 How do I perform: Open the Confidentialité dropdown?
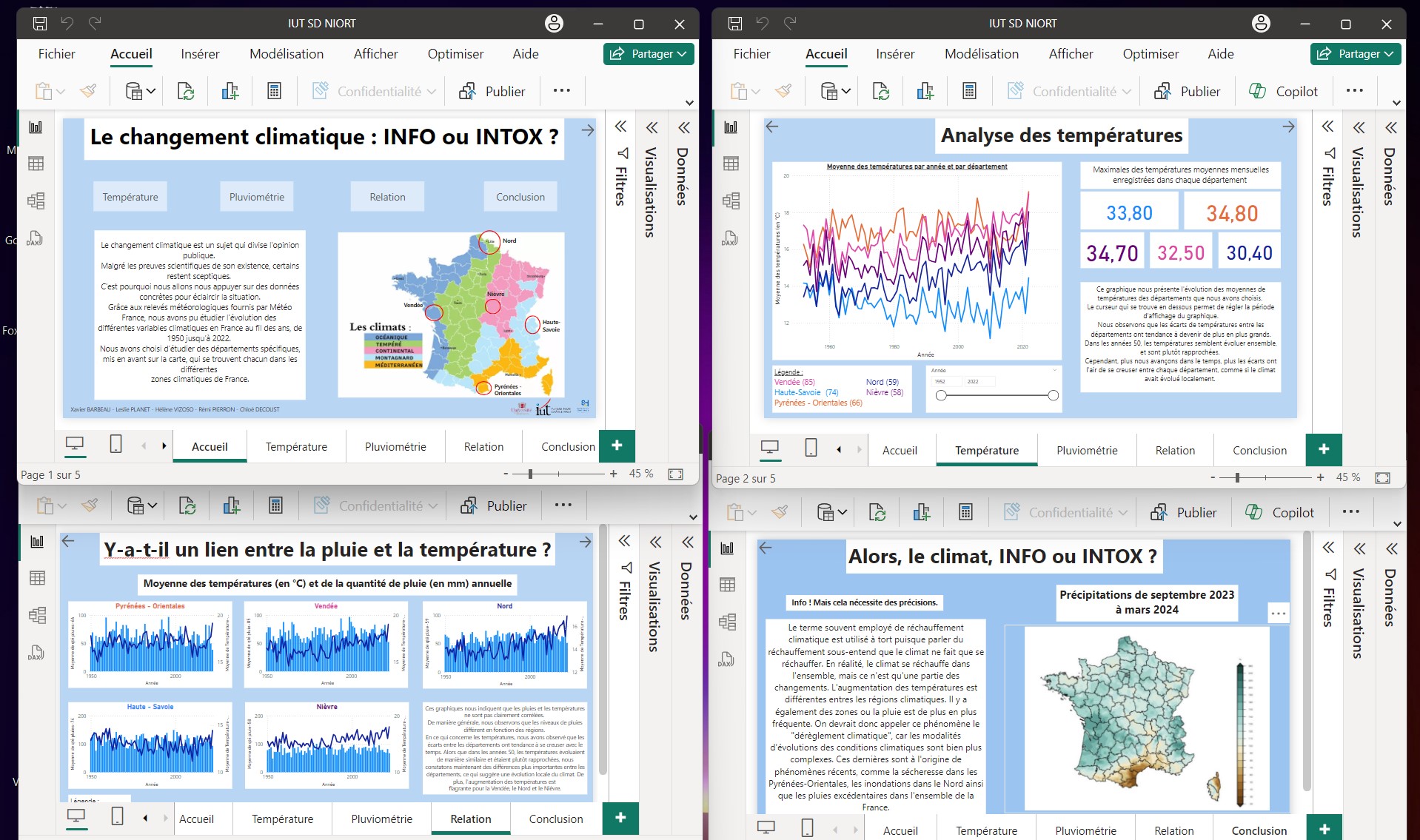[432, 91]
